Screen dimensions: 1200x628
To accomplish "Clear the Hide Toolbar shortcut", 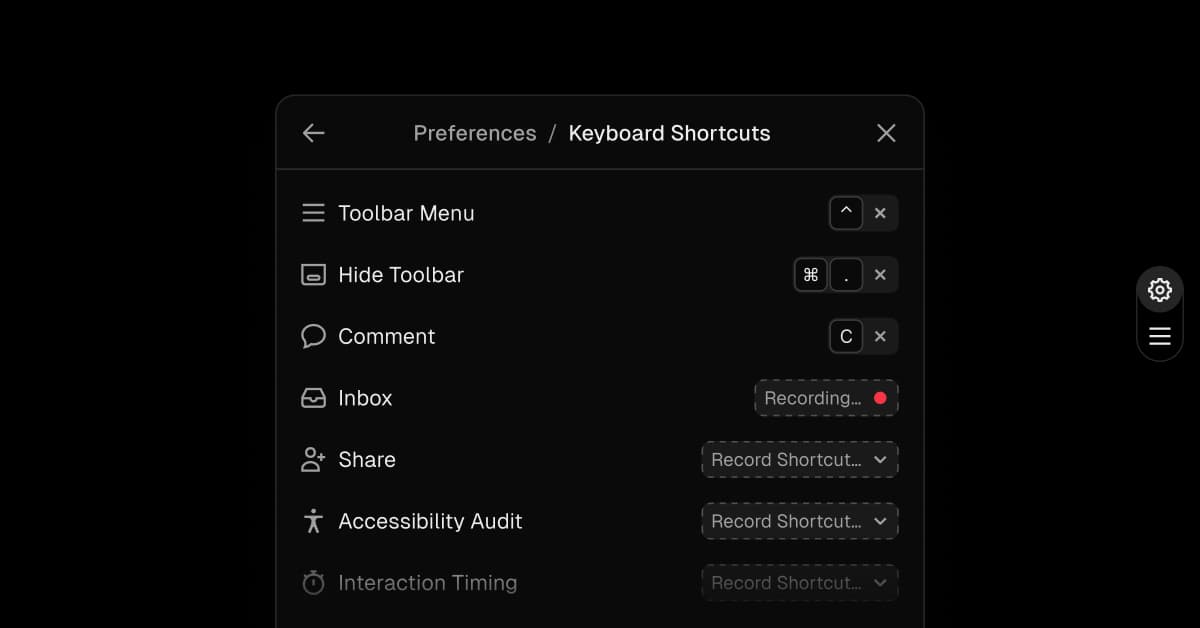I will tap(880, 275).
